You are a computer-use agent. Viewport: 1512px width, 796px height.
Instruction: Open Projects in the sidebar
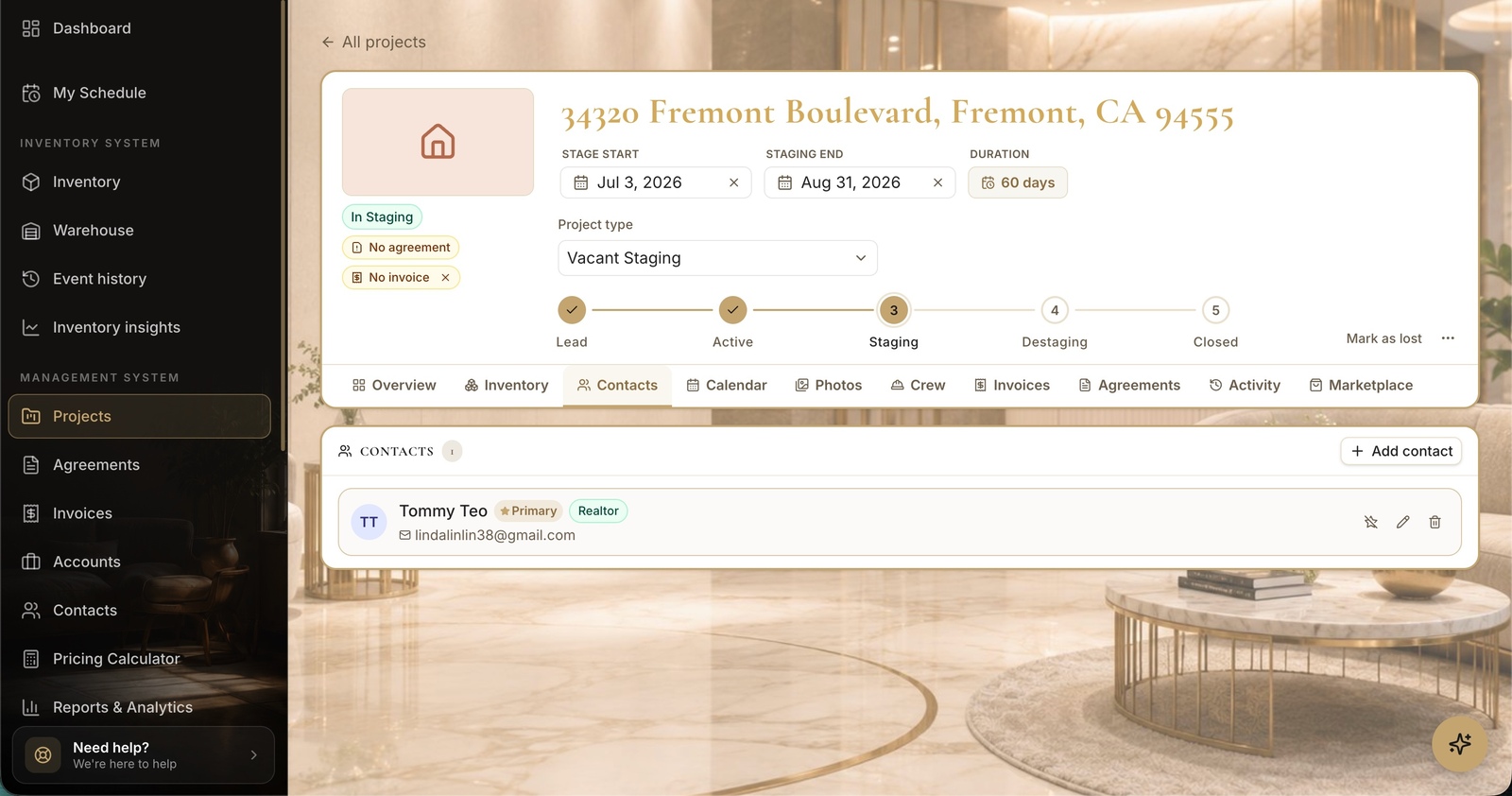point(140,416)
